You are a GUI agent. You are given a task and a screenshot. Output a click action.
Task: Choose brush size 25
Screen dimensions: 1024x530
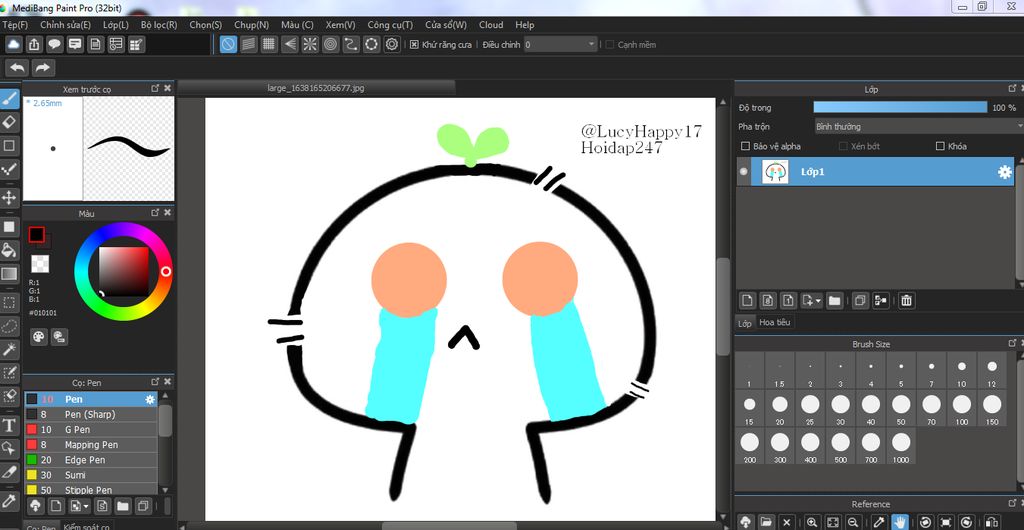pos(810,409)
